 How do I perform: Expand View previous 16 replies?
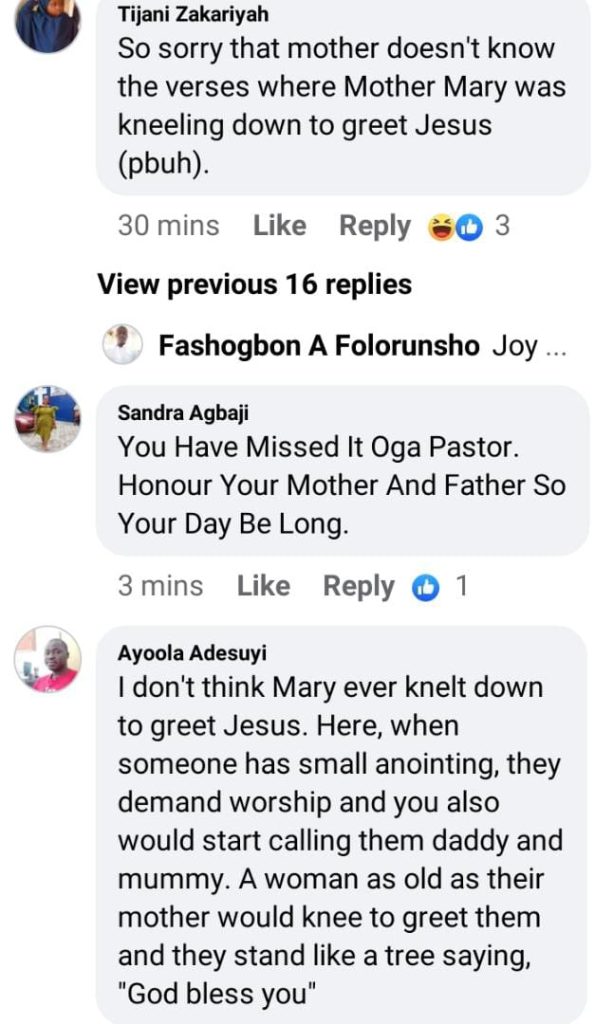point(254,284)
